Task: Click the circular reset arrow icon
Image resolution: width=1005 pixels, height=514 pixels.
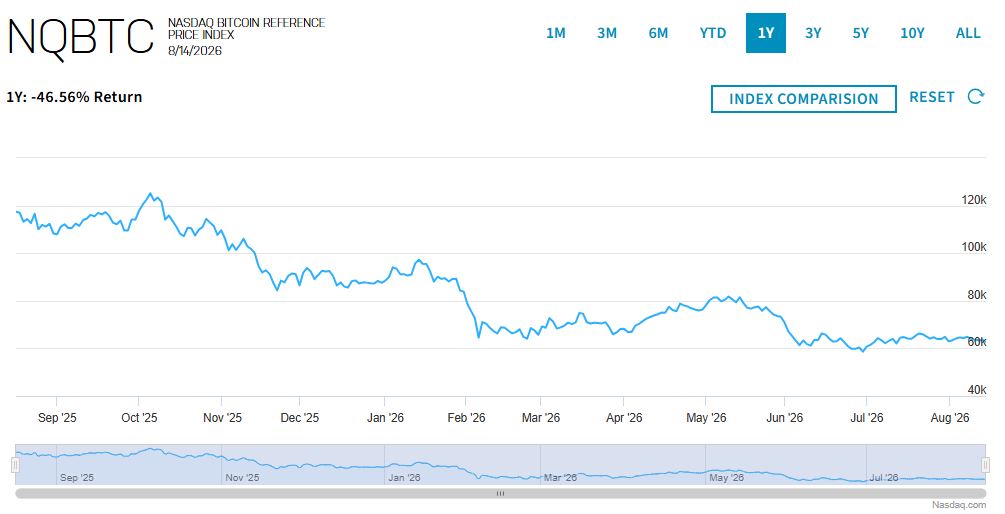Action: coord(976,97)
